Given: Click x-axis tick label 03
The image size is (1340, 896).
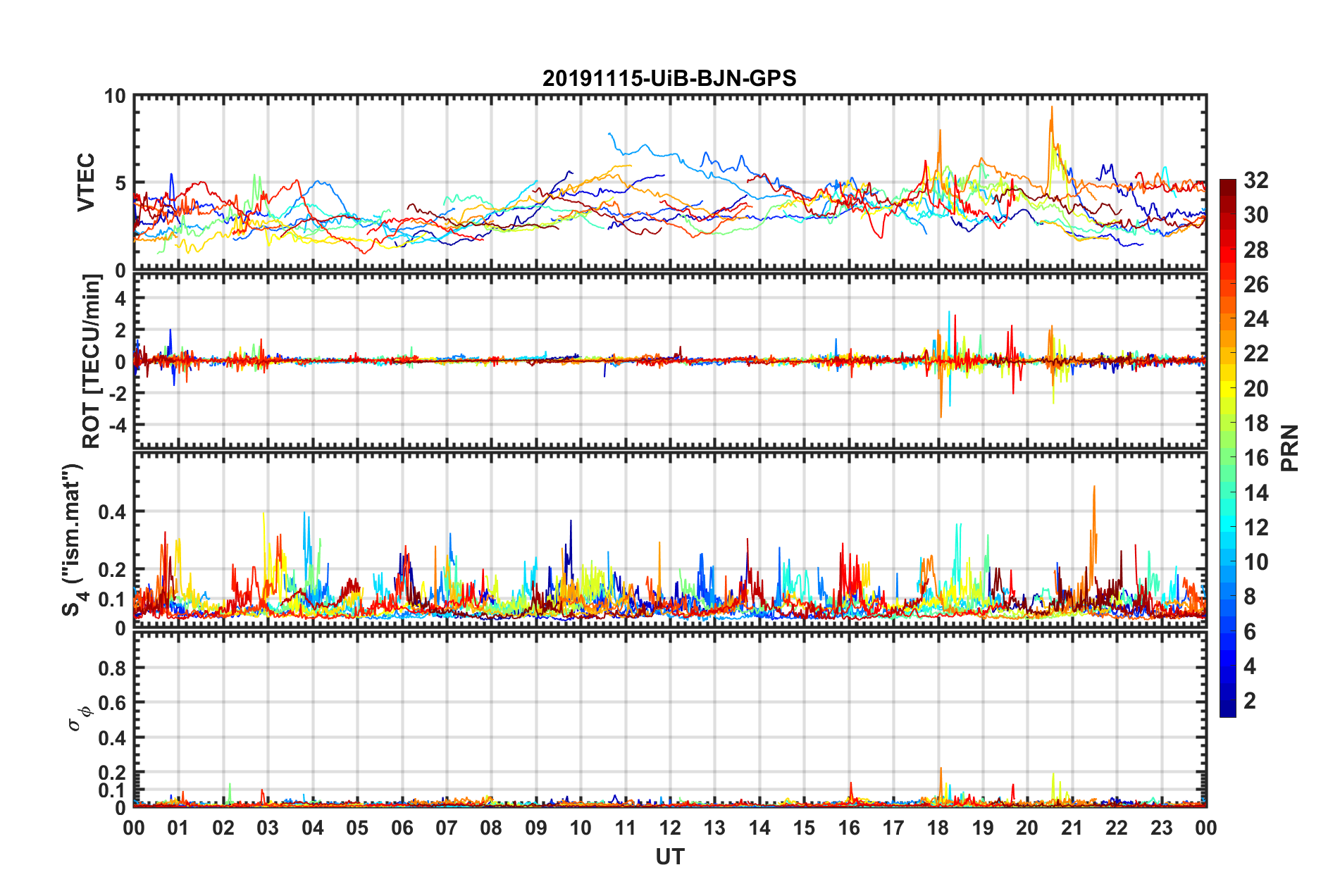Looking at the screenshot, I should pyautogui.click(x=268, y=828).
